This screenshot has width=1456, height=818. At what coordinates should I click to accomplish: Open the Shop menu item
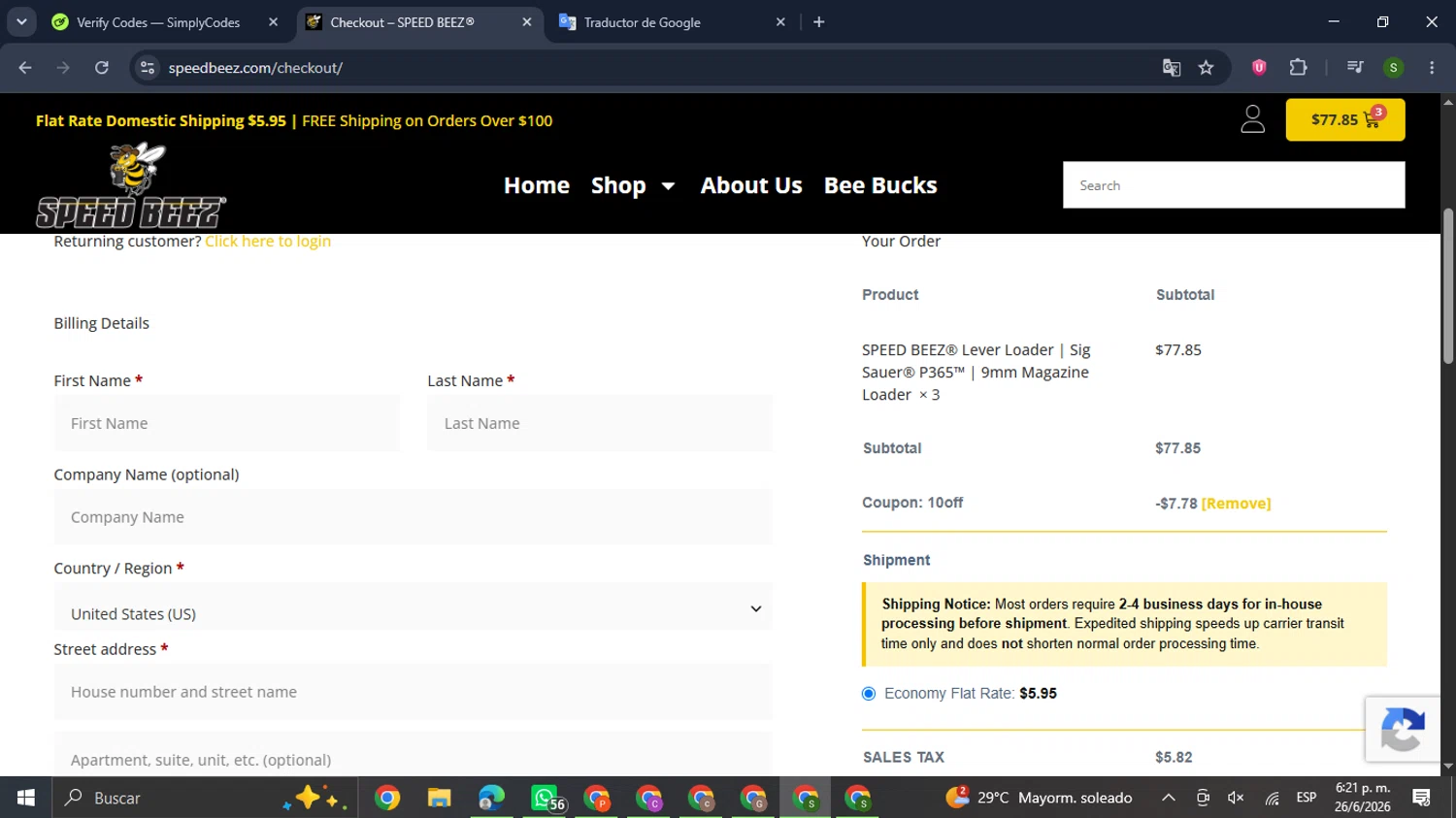(x=618, y=185)
